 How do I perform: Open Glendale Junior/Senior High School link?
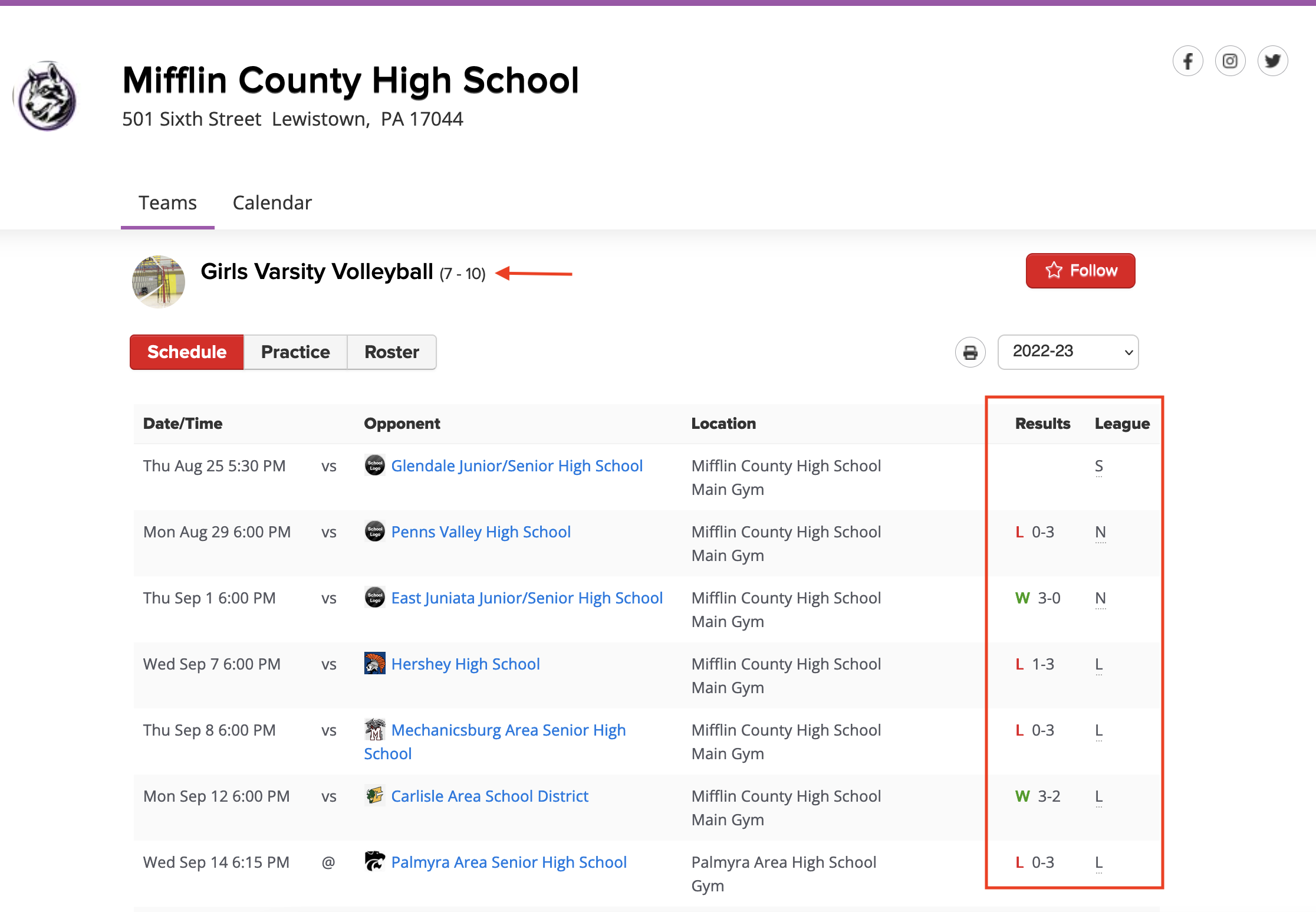point(516,465)
